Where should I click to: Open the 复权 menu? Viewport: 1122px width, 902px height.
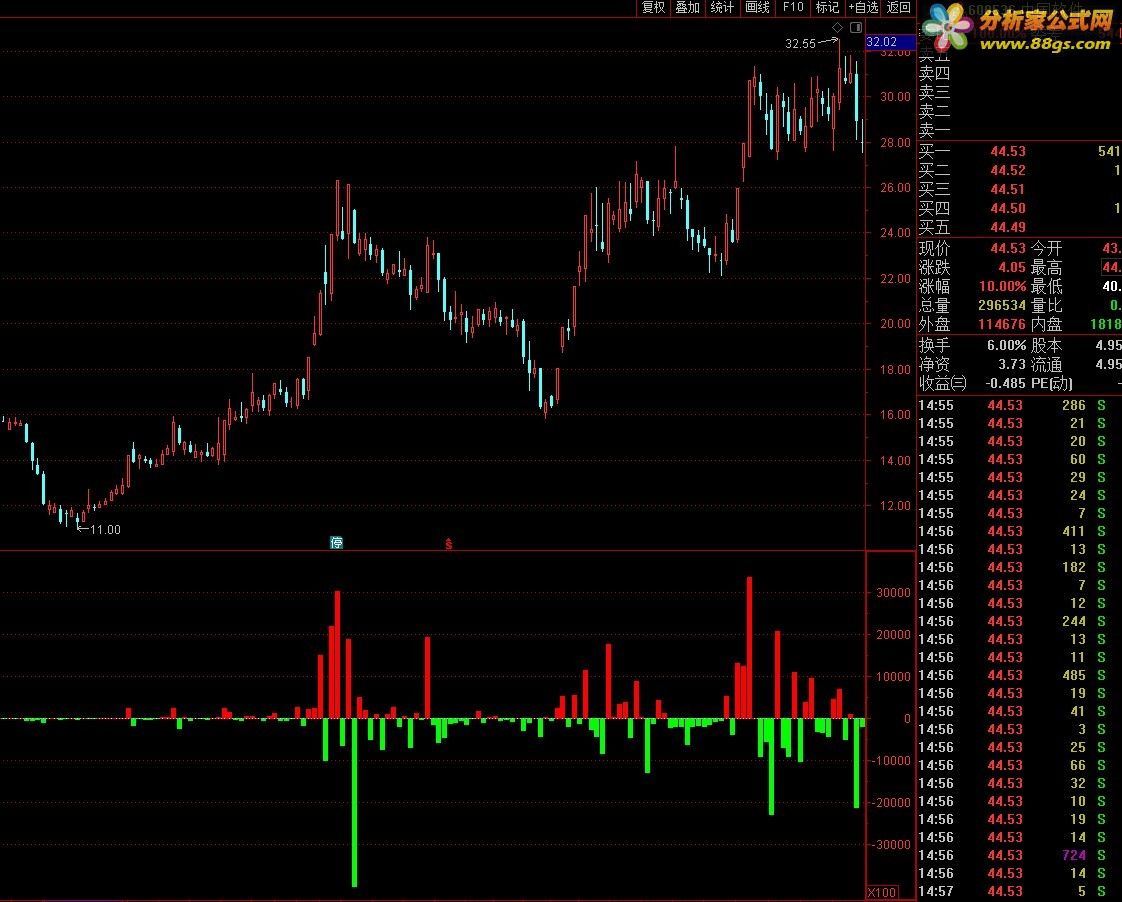[x=653, y=7]
